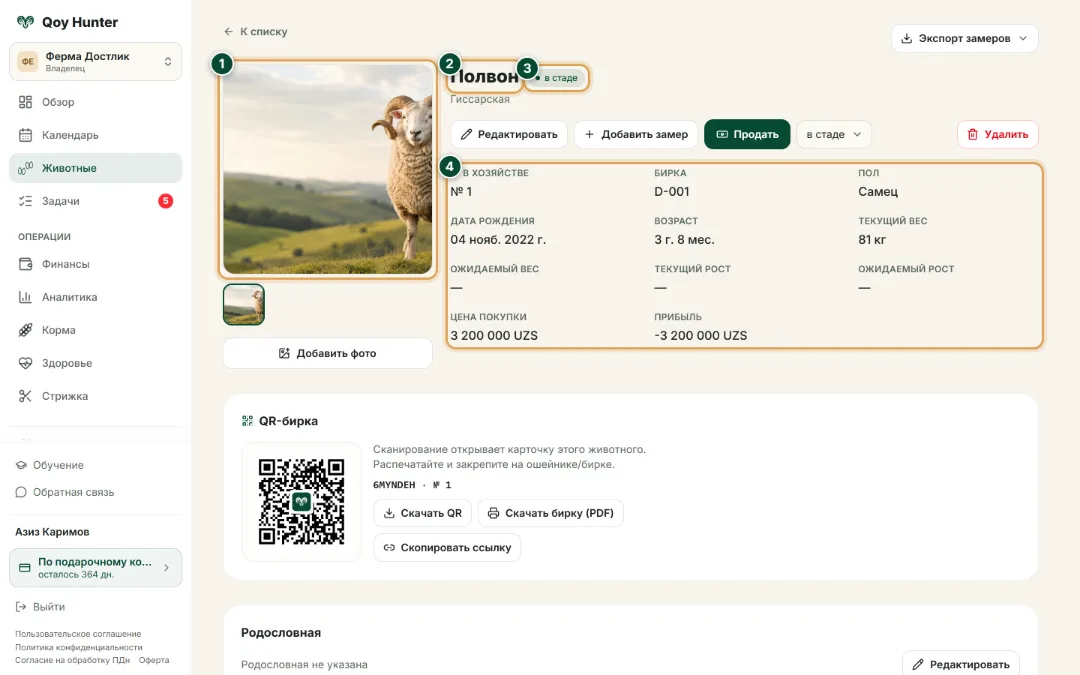The width and height of the screenshot is (1080, 675).
Task: Open Стрижка with the scissors icon
Action: point(25,396)
